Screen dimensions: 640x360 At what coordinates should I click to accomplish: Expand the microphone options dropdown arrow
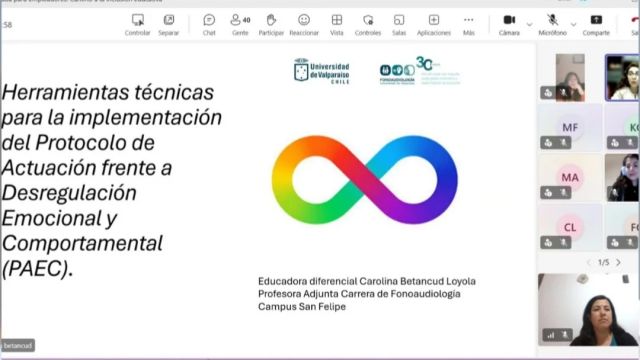point(573,24)
